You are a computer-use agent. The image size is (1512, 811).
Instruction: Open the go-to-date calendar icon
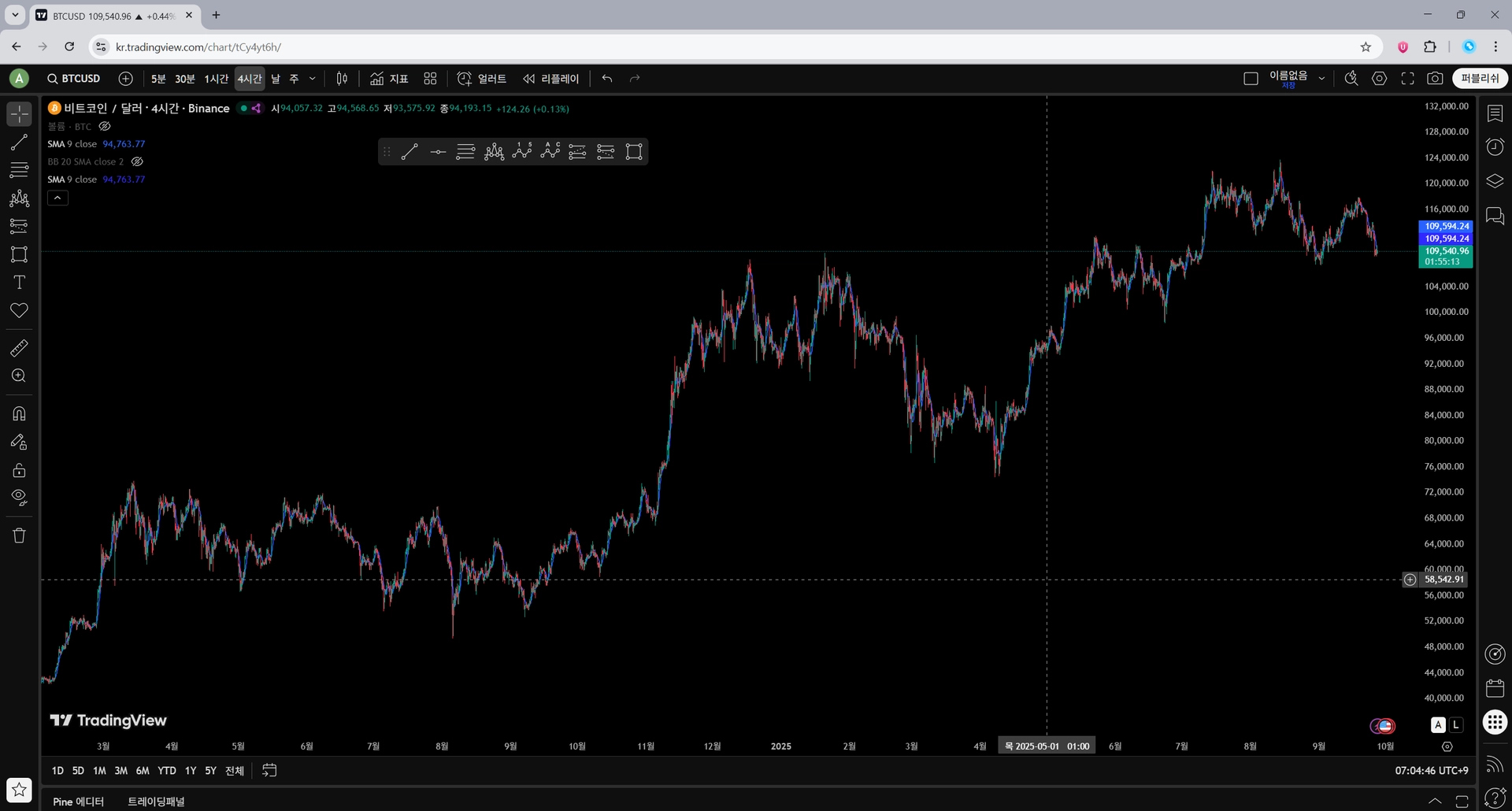coord(269,771)
